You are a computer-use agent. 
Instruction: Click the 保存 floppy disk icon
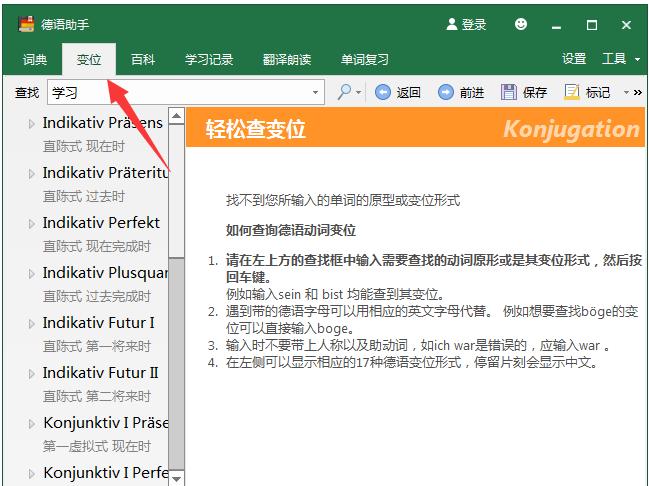point(509,92)
